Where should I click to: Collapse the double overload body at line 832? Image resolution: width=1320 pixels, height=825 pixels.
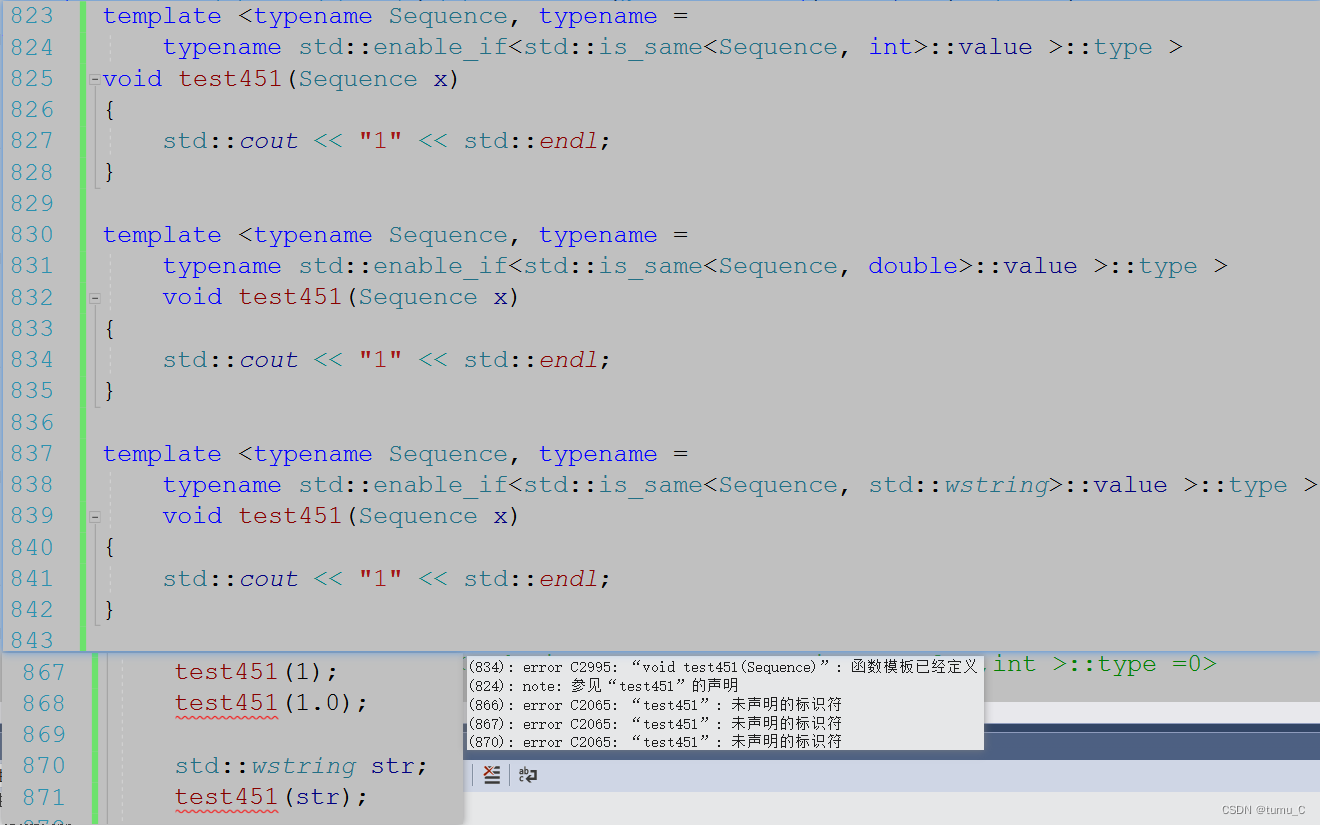pyautogui.click(x=94, y=296)
